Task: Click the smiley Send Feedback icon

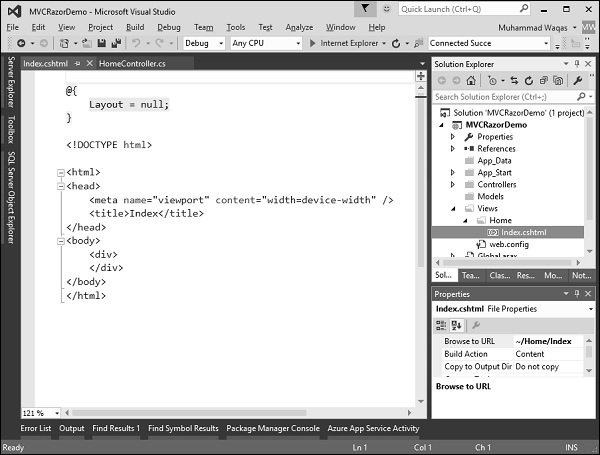Action: pyautogui.click(x=386, y=9)
